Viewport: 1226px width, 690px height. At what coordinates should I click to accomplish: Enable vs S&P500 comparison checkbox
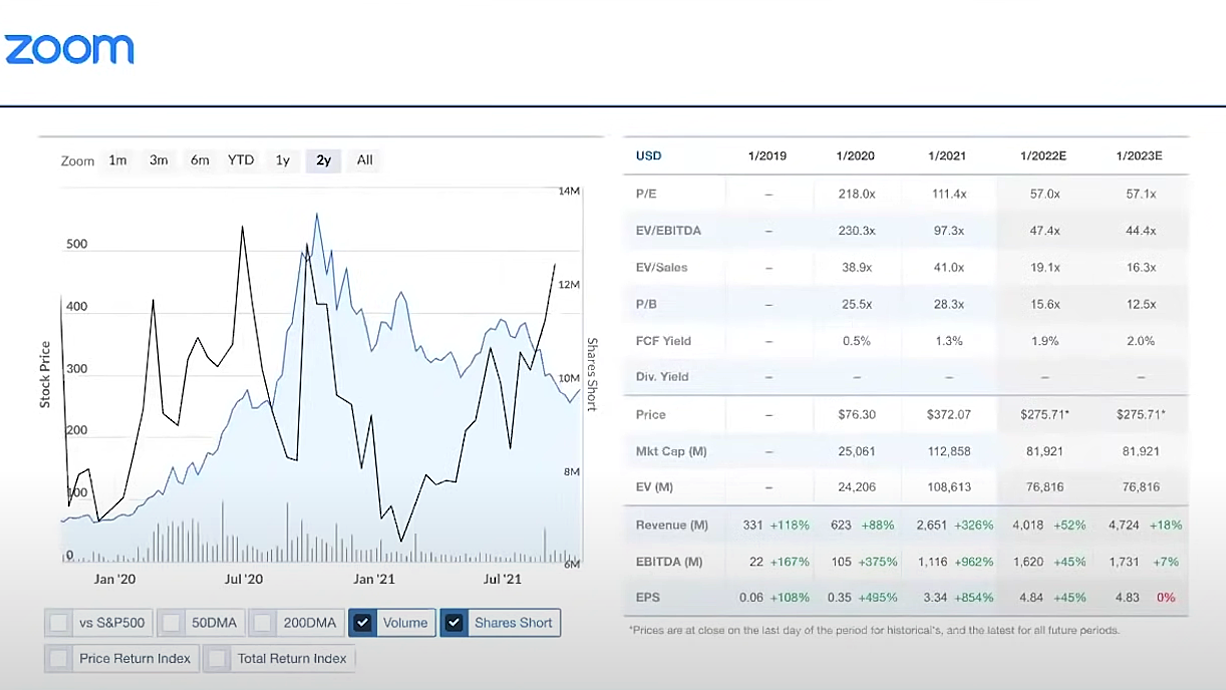[59, 623]
